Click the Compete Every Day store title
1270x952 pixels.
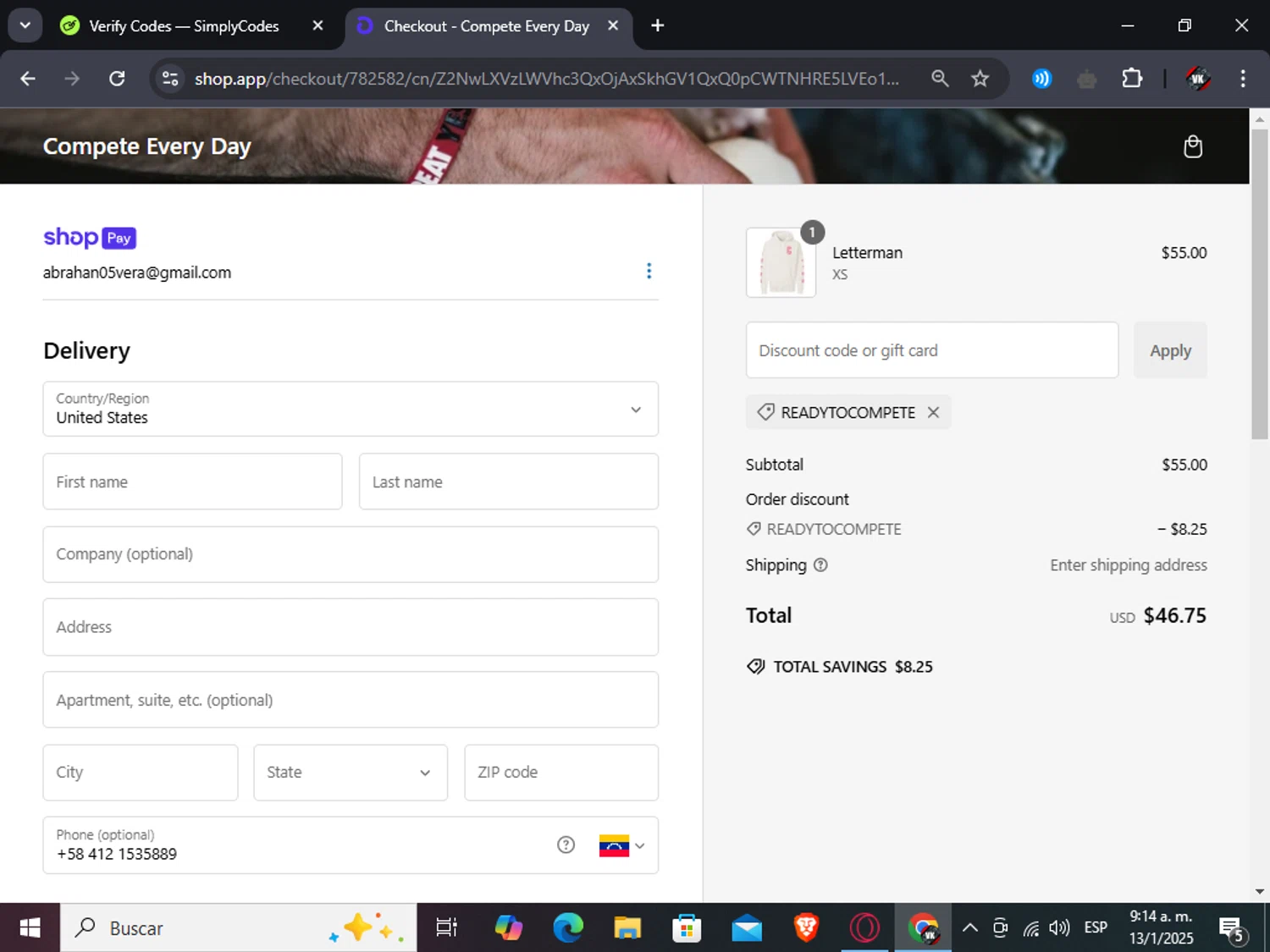pyautogui.click(x=146, y=146)
